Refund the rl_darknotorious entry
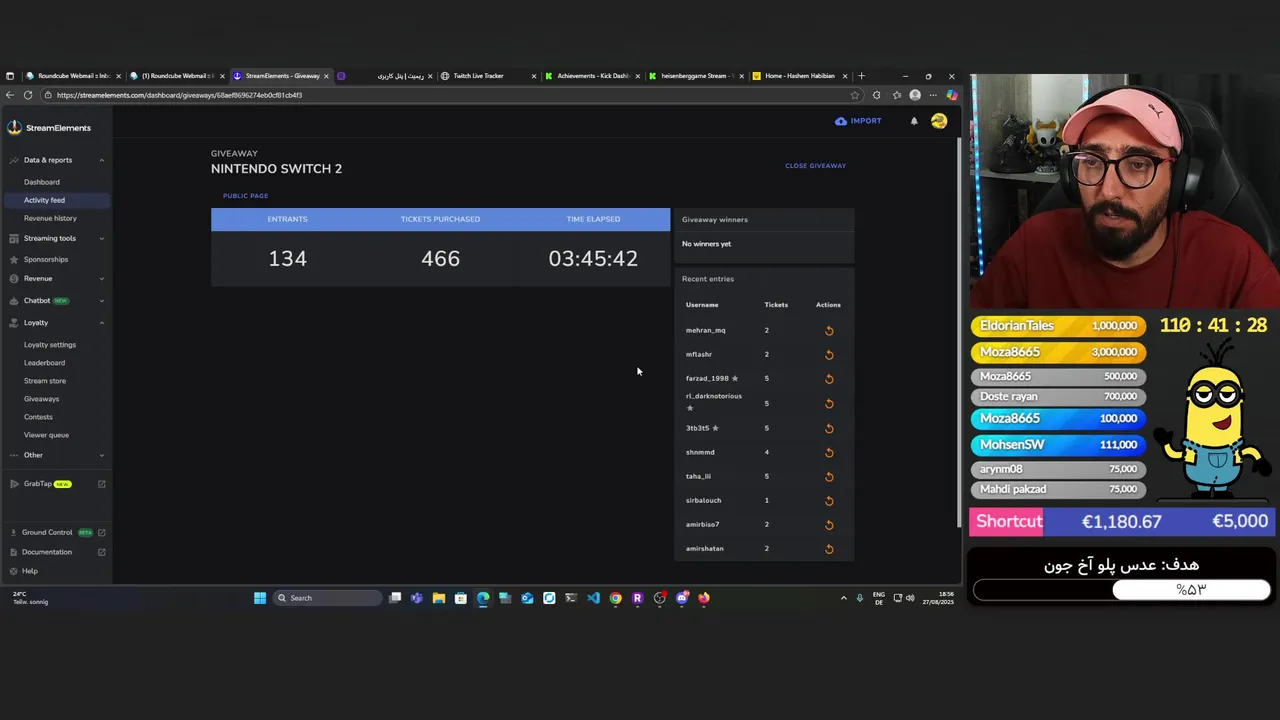 tap(829, 404)
